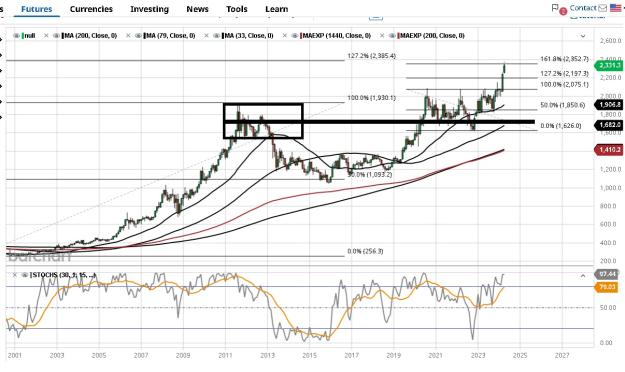This screenshot has height=372, width=625.
Task: Toggle visibility of MAEXP (1440, Close, 0)
Action: (295, 36)
